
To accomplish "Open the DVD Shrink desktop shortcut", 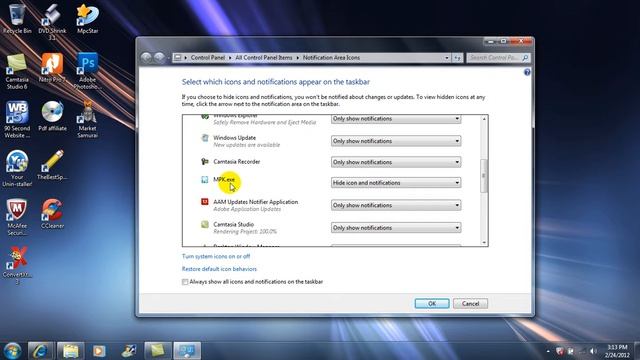I will click(52, 22).
